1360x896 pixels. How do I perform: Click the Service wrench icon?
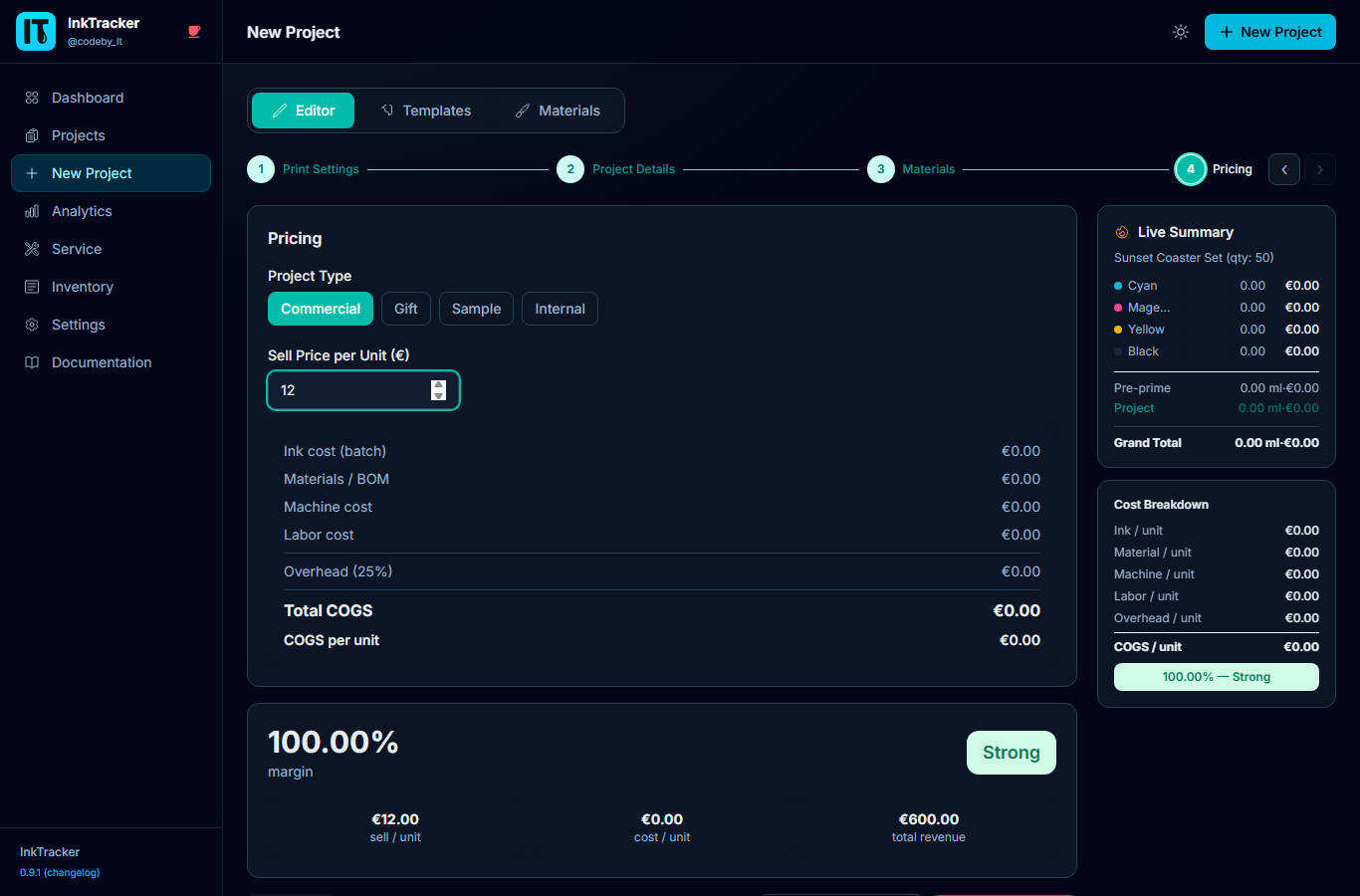point(32,249)
